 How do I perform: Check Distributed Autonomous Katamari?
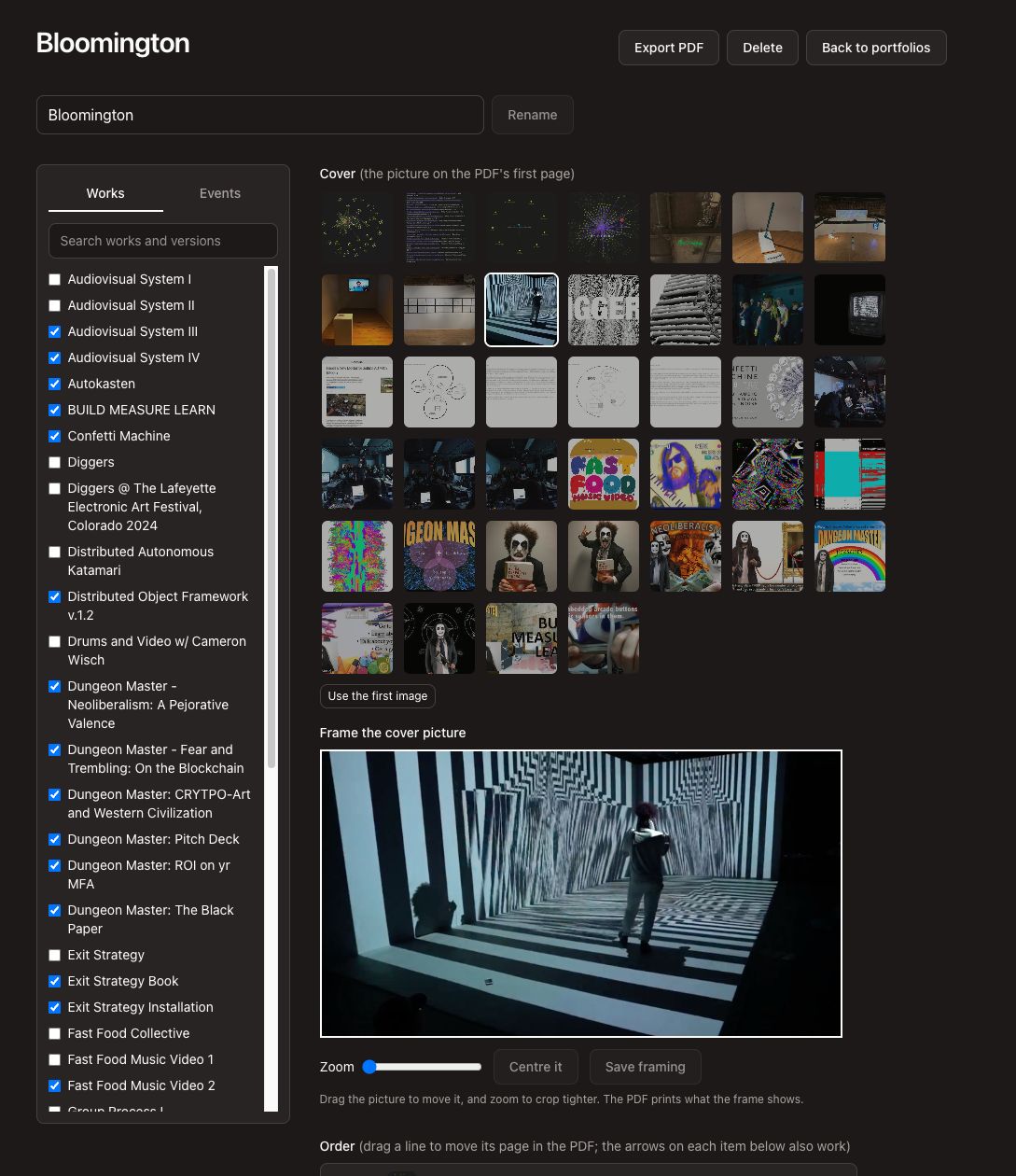tap(54, 552)
